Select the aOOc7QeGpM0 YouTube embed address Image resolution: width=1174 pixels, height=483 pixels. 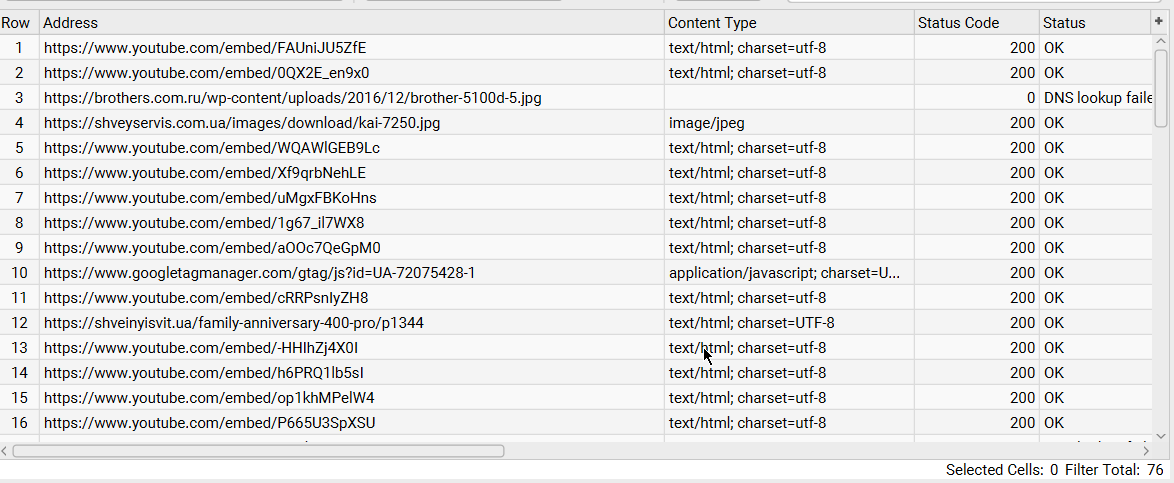click(x=212, y=247)
